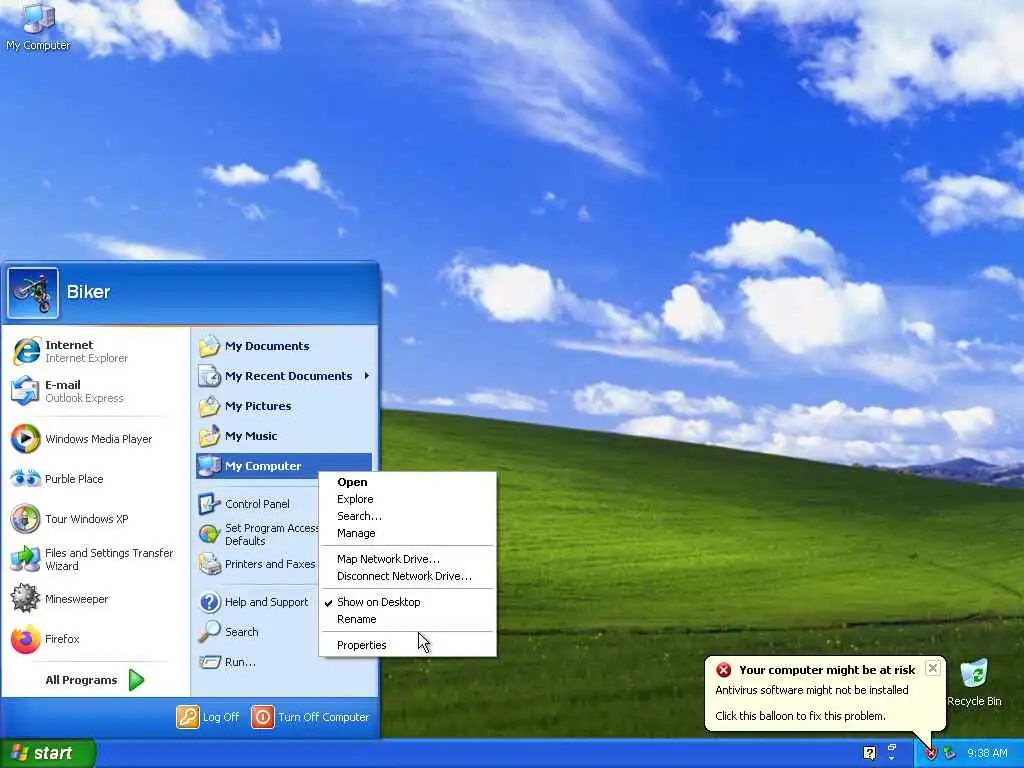The width and height of the screenshot is (1024, 768).
Task: Choose Search... in context menu
Action: point(408,516)
